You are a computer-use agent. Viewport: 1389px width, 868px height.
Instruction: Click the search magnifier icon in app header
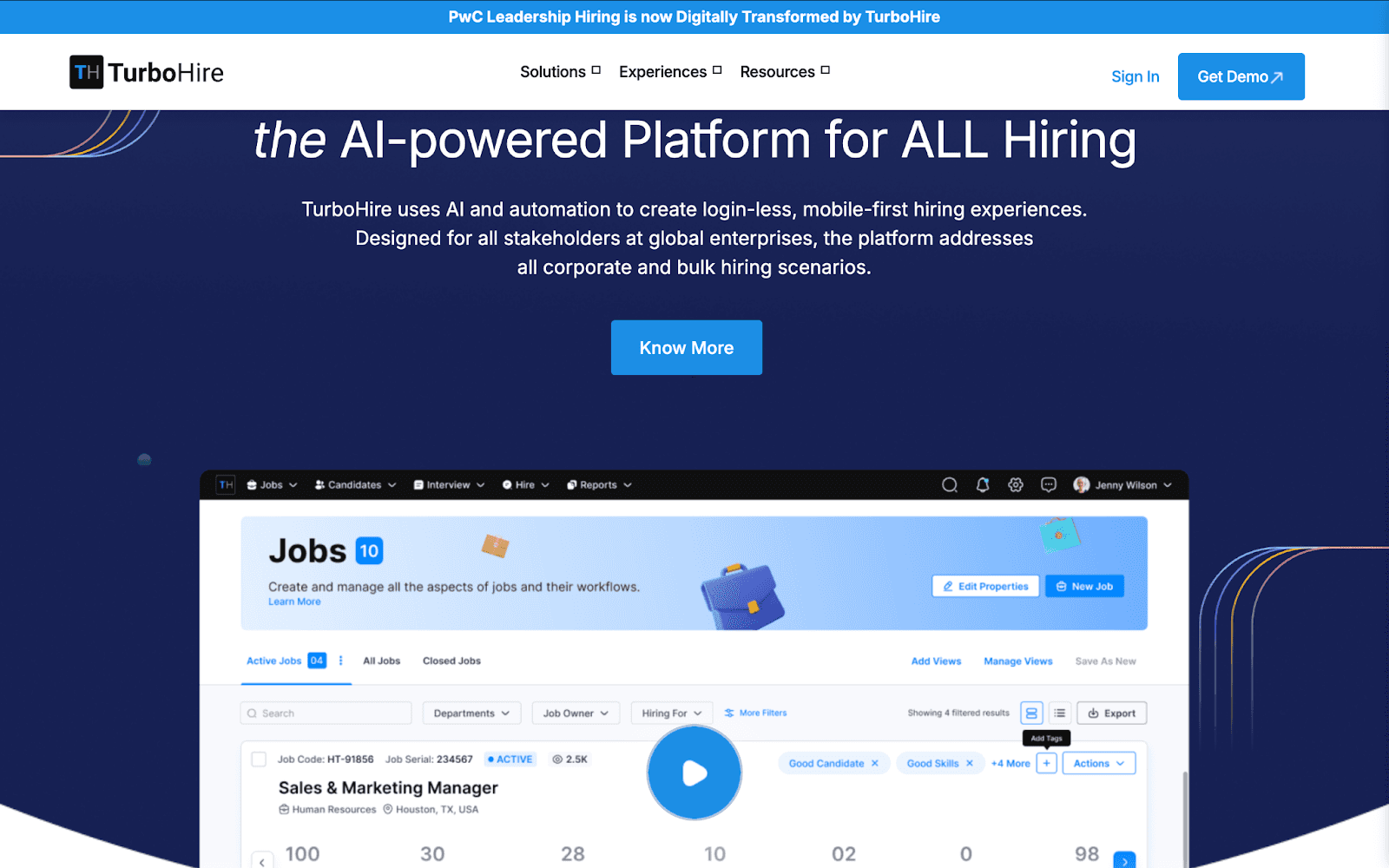click(x=950, y=485)
